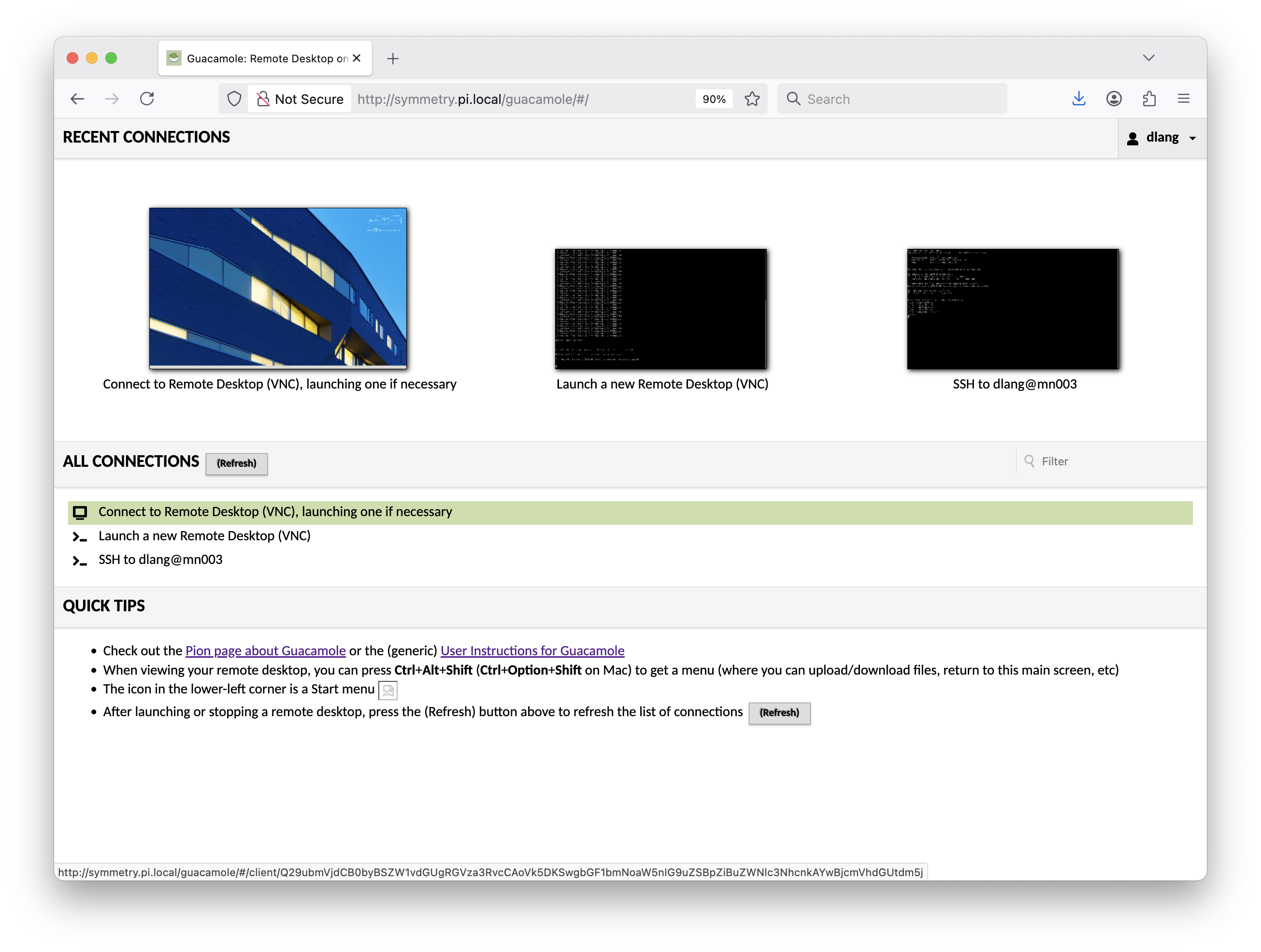
Task: Open the Firefox hamburger menu
Action: tap(1184, 99)
